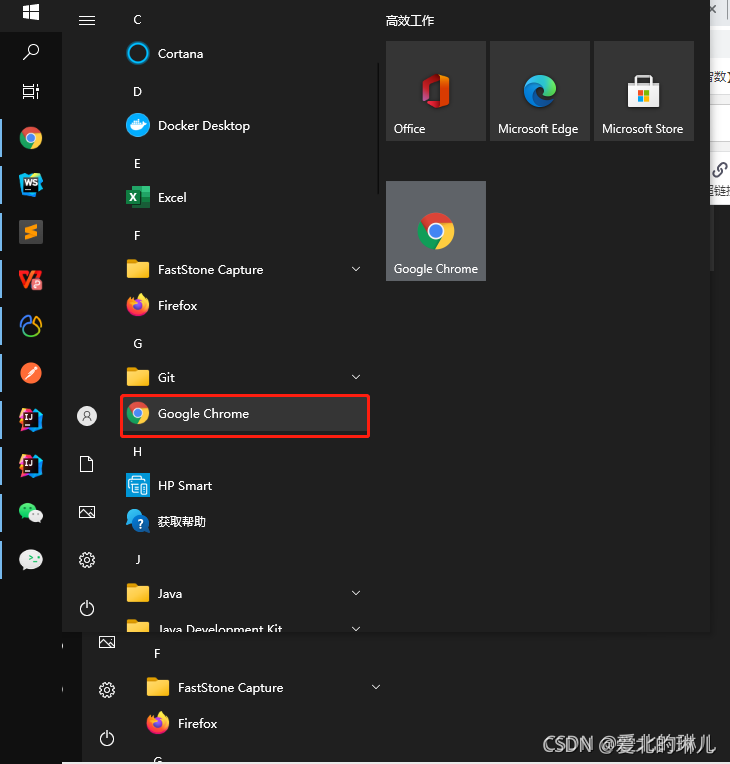Viewport: 730px width, 764px height.
Task: Open FastStone Capture folder in background window
Action: 215,688
